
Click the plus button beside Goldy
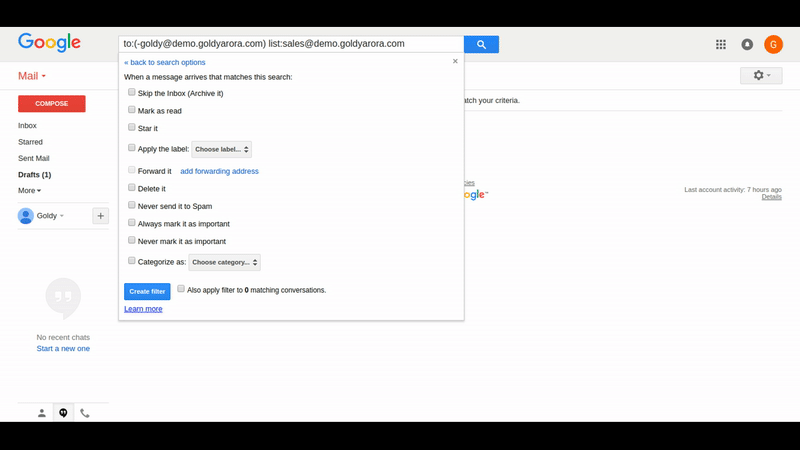[101, 216]
